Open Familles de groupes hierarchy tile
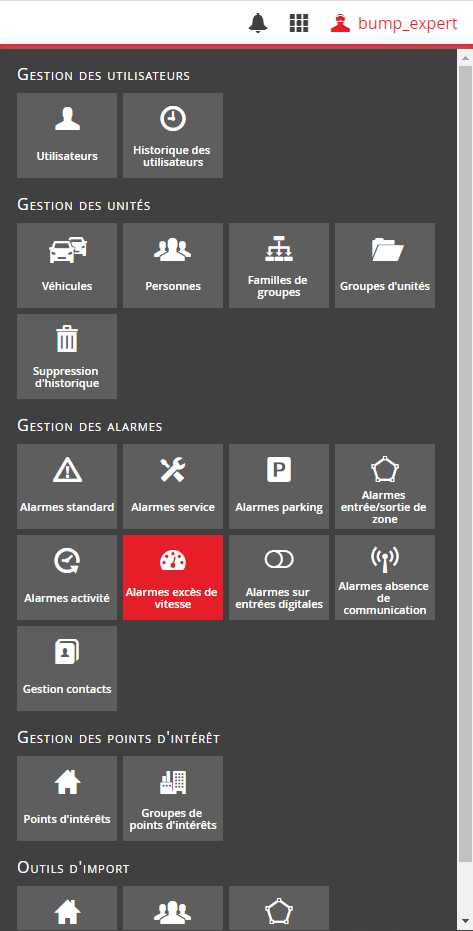The image size is (473, 931). (279, 265)
